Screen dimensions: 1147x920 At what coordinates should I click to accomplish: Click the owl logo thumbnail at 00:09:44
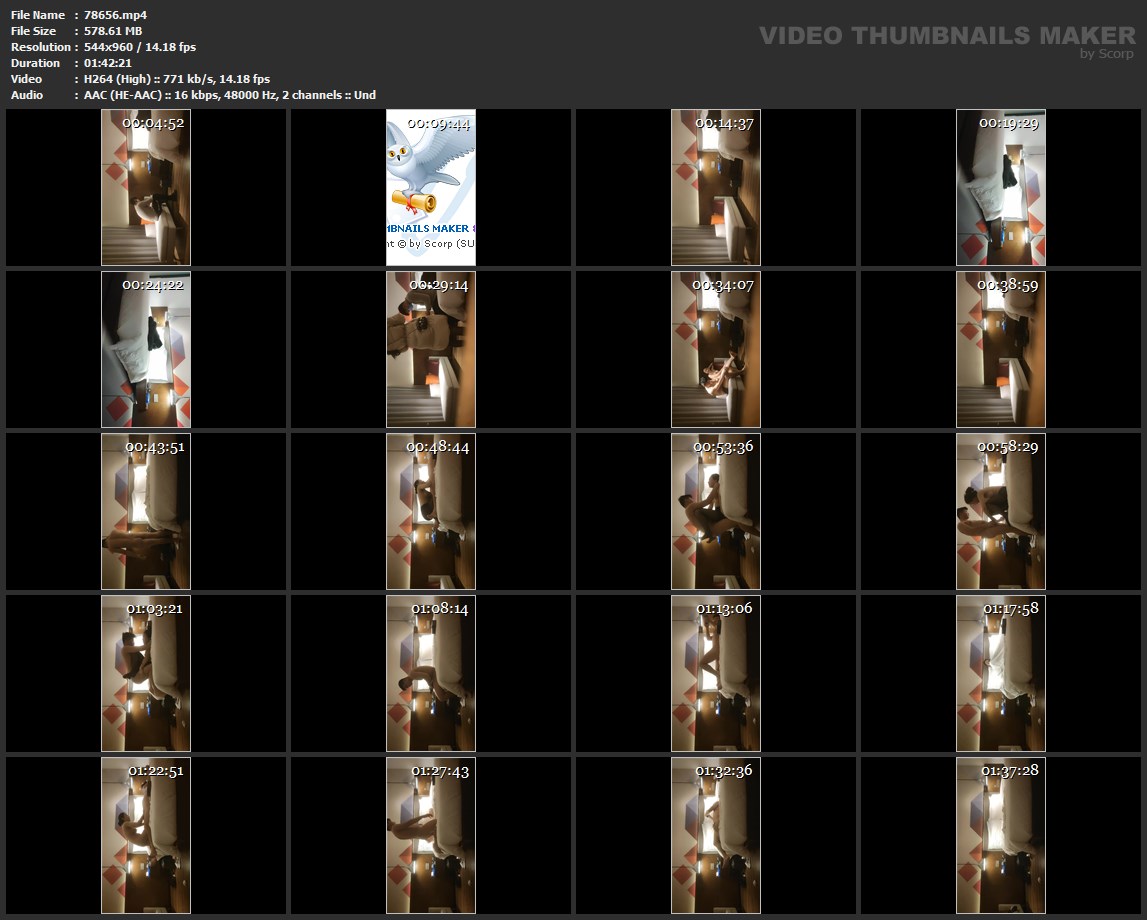click(430, 187)
